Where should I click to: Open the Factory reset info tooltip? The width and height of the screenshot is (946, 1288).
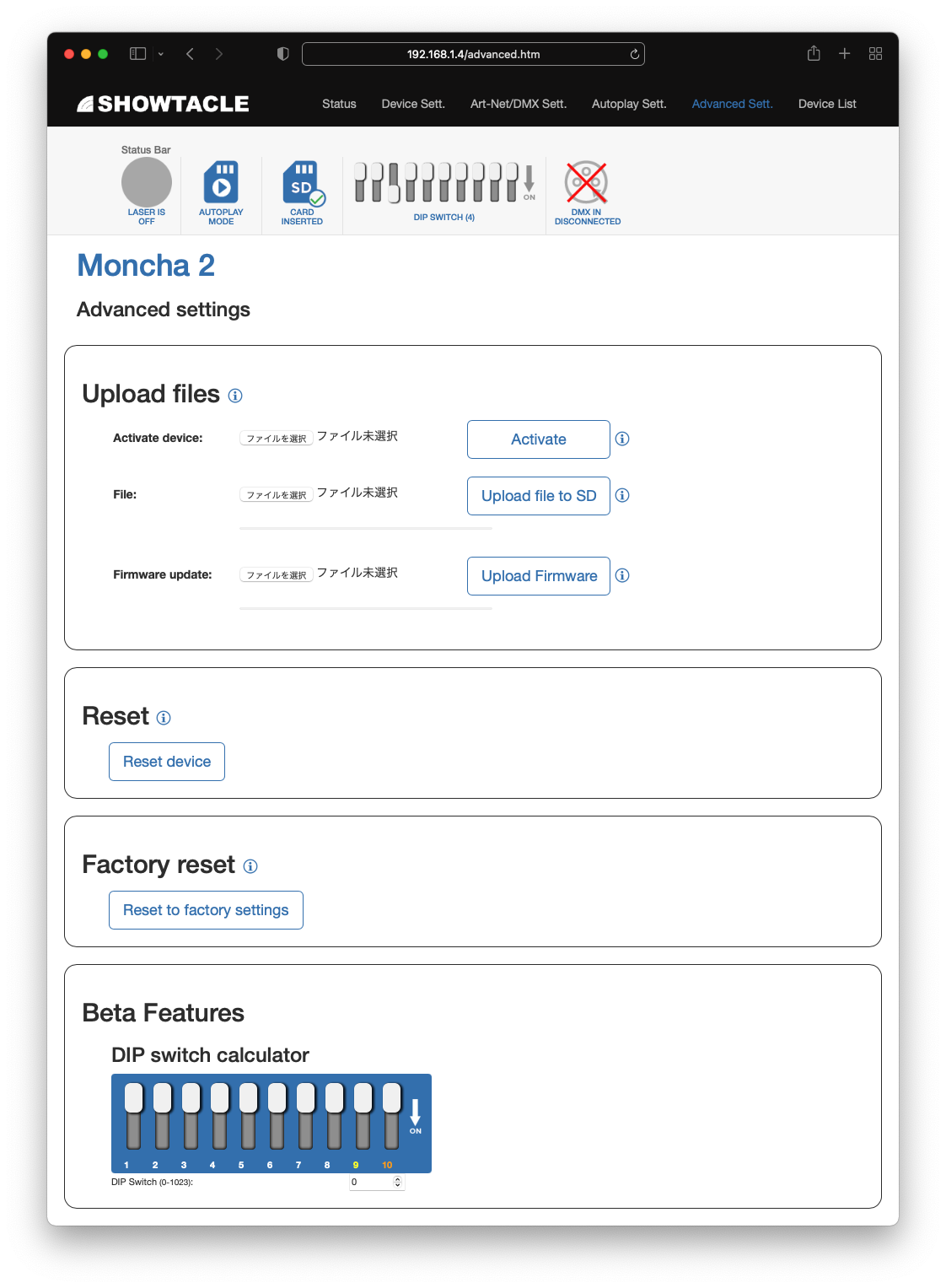coord(250,865)
